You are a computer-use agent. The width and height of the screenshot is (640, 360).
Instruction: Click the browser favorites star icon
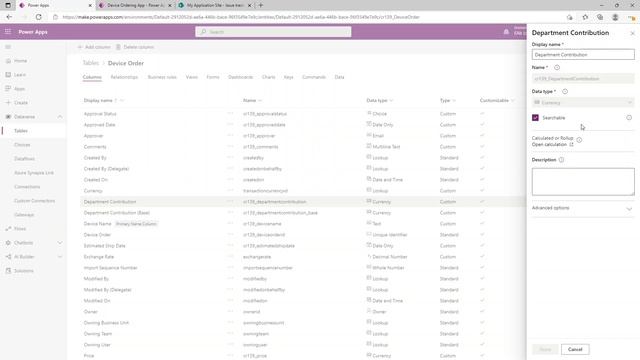pyautogui.click(x=585, y=17)
